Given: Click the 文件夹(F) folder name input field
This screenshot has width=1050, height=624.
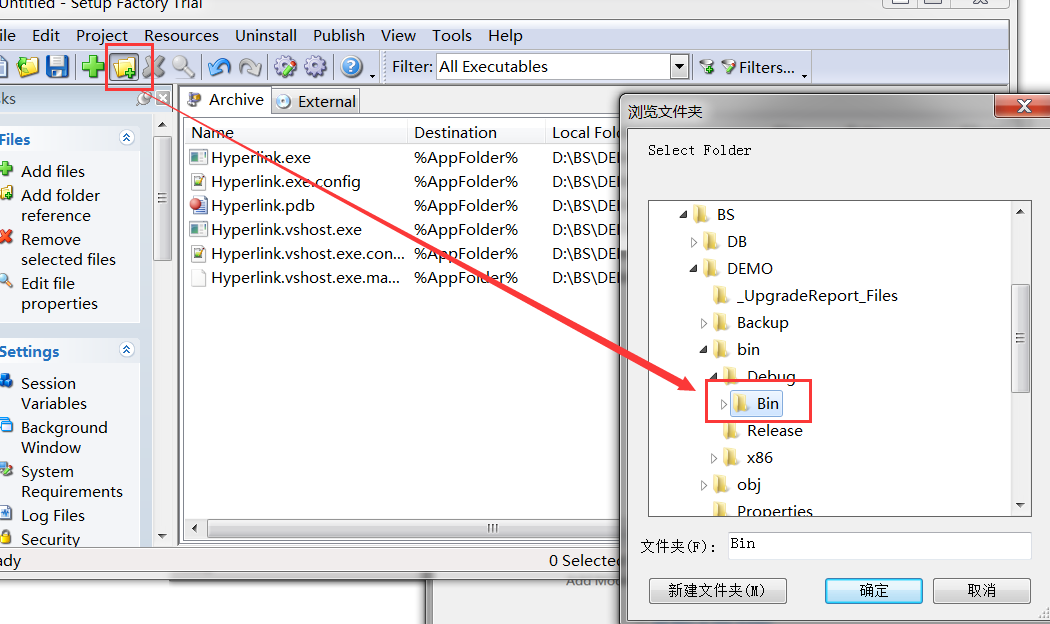Looking at the screenshot, I should point(879,545).
